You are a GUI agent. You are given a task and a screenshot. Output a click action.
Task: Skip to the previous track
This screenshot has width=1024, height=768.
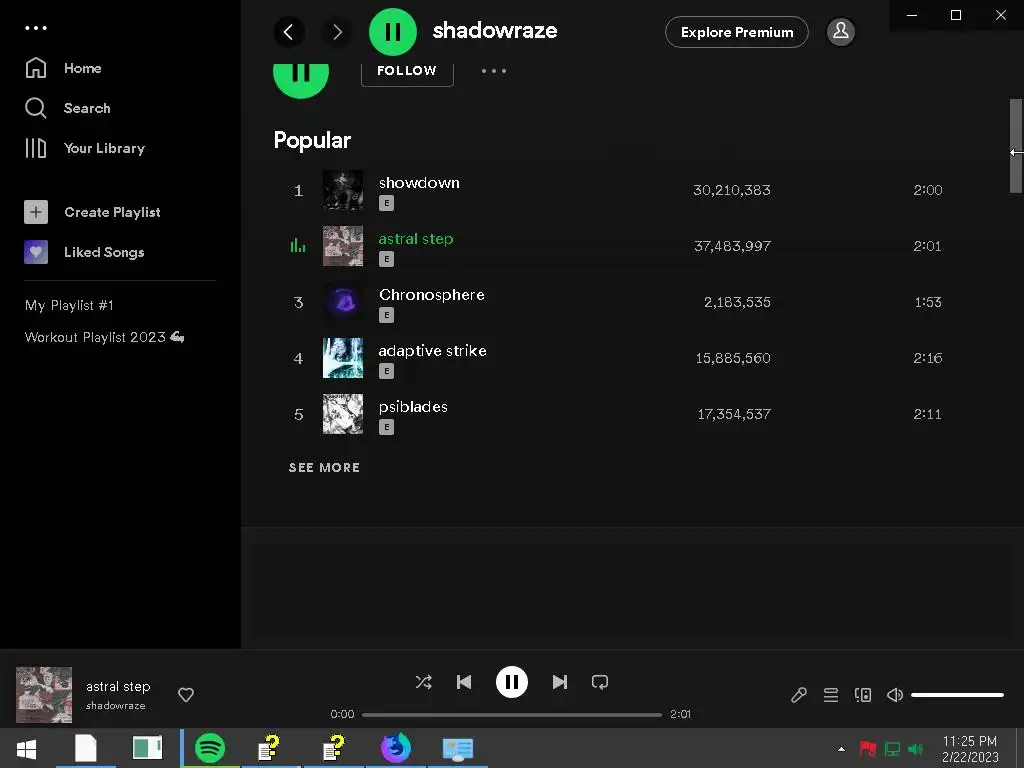(464, 682)
